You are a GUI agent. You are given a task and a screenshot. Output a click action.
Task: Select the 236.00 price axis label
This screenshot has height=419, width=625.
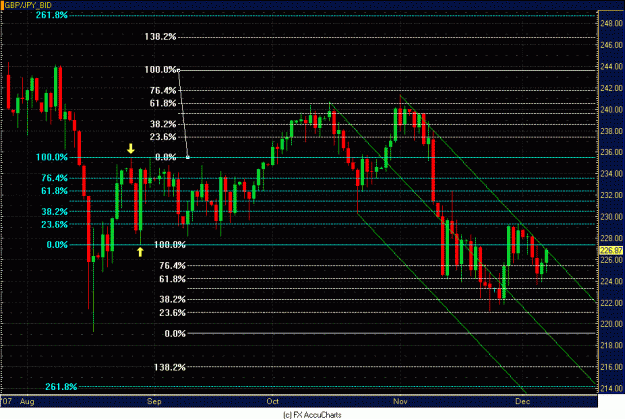[611, 152]
